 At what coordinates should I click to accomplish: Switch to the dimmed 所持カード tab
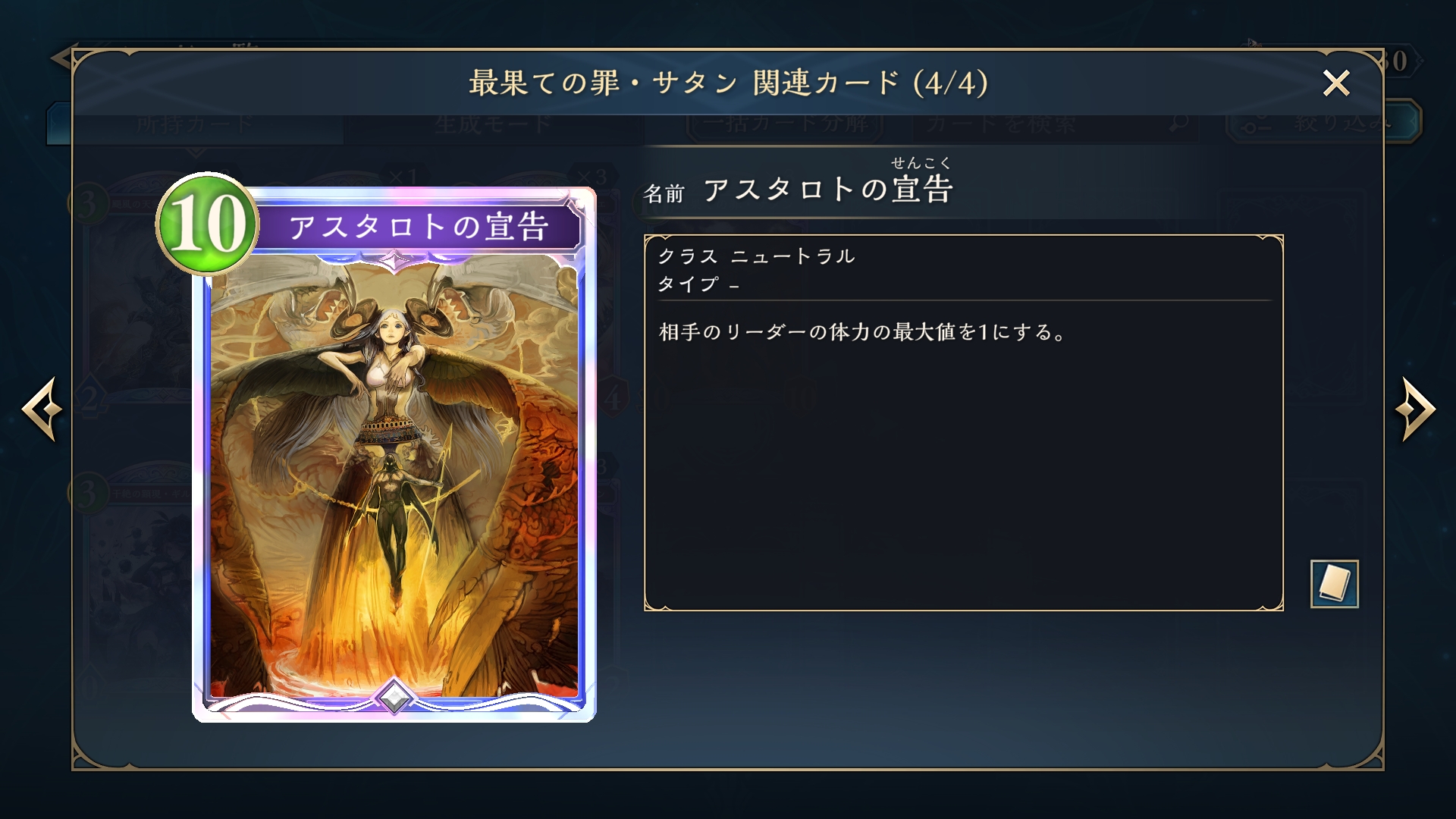pyautogui.click(x=195, y=124)
